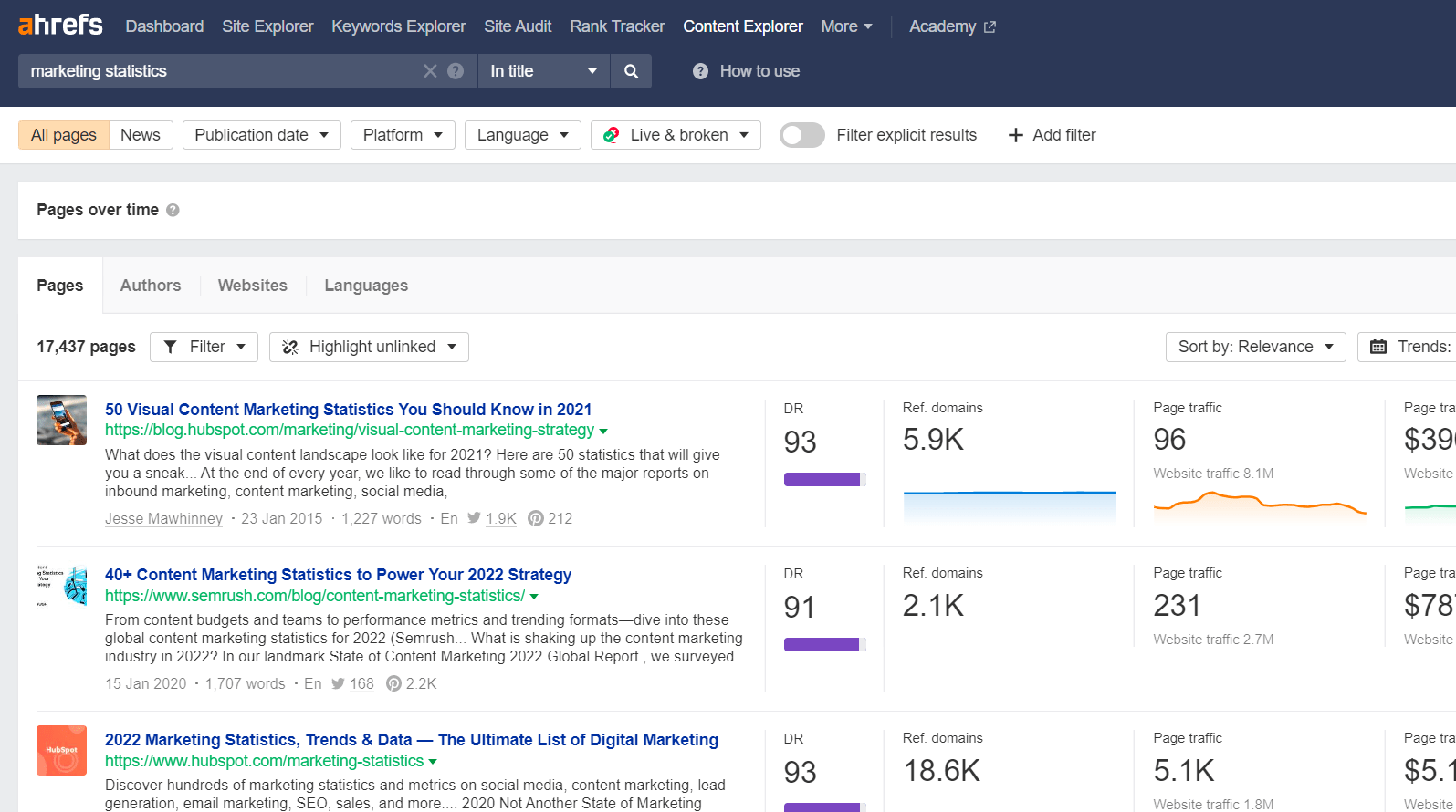The width and height of the screenshot is (1456, 812).
Task: Click author Jesse Mawhinney link
Action: pos(163,518)
